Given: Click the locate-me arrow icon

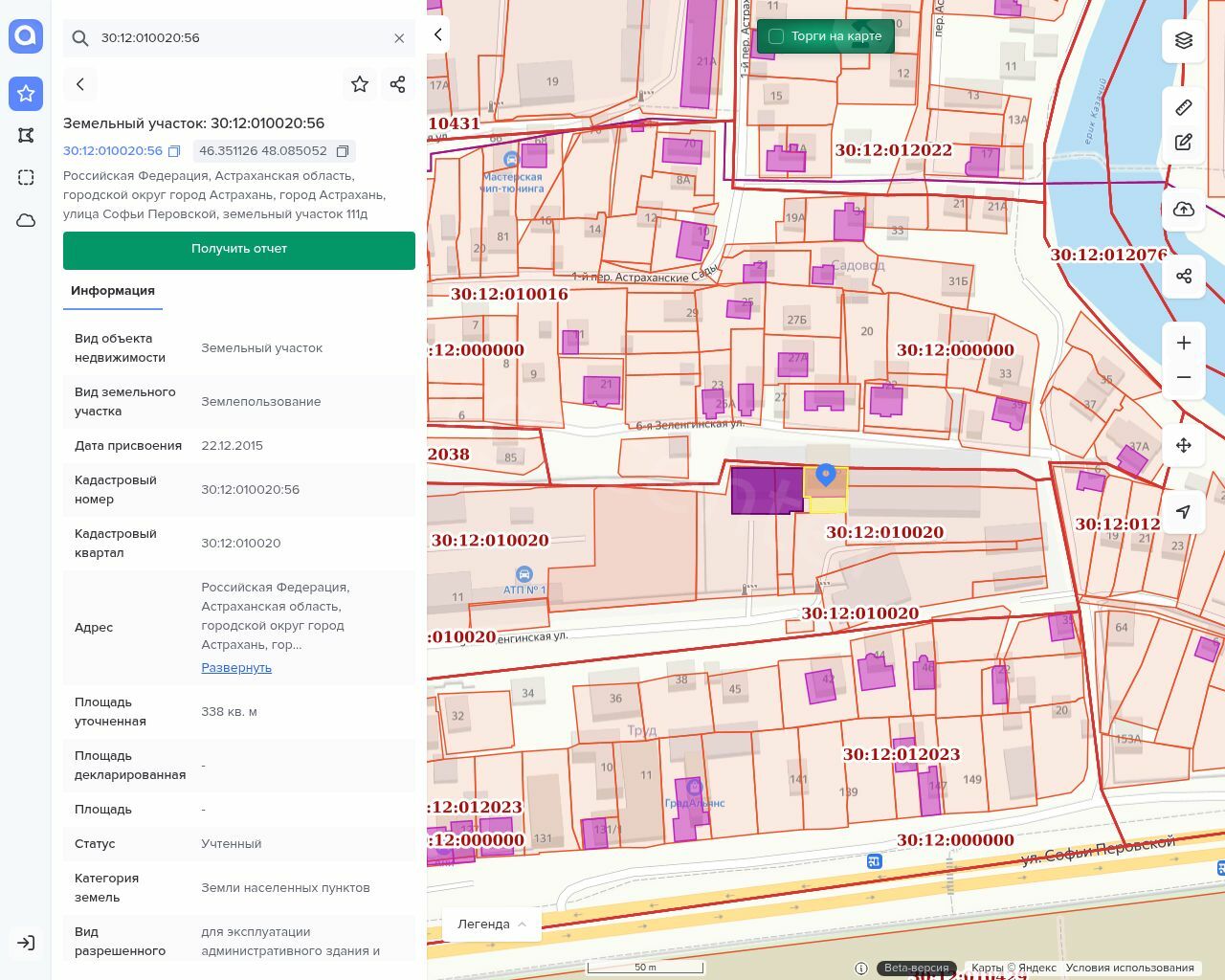Looking at the screenshot, I should [x=1184, y=512].
